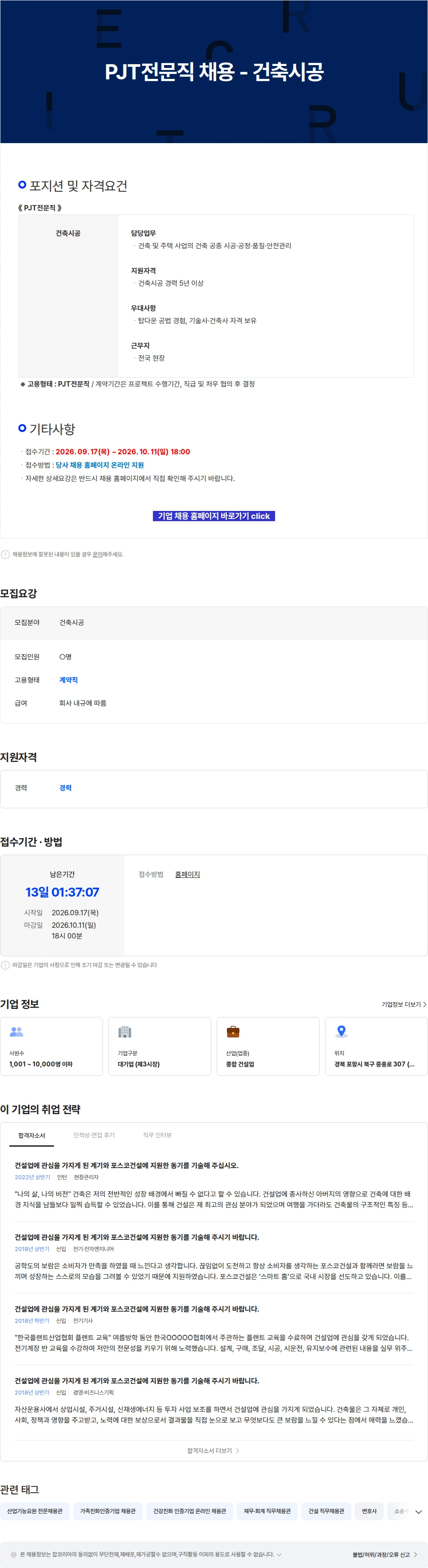The image size is (428, 1568).
Task: Click the briefcase icon on the 산업(업종) card
Action: point(233,1031)
